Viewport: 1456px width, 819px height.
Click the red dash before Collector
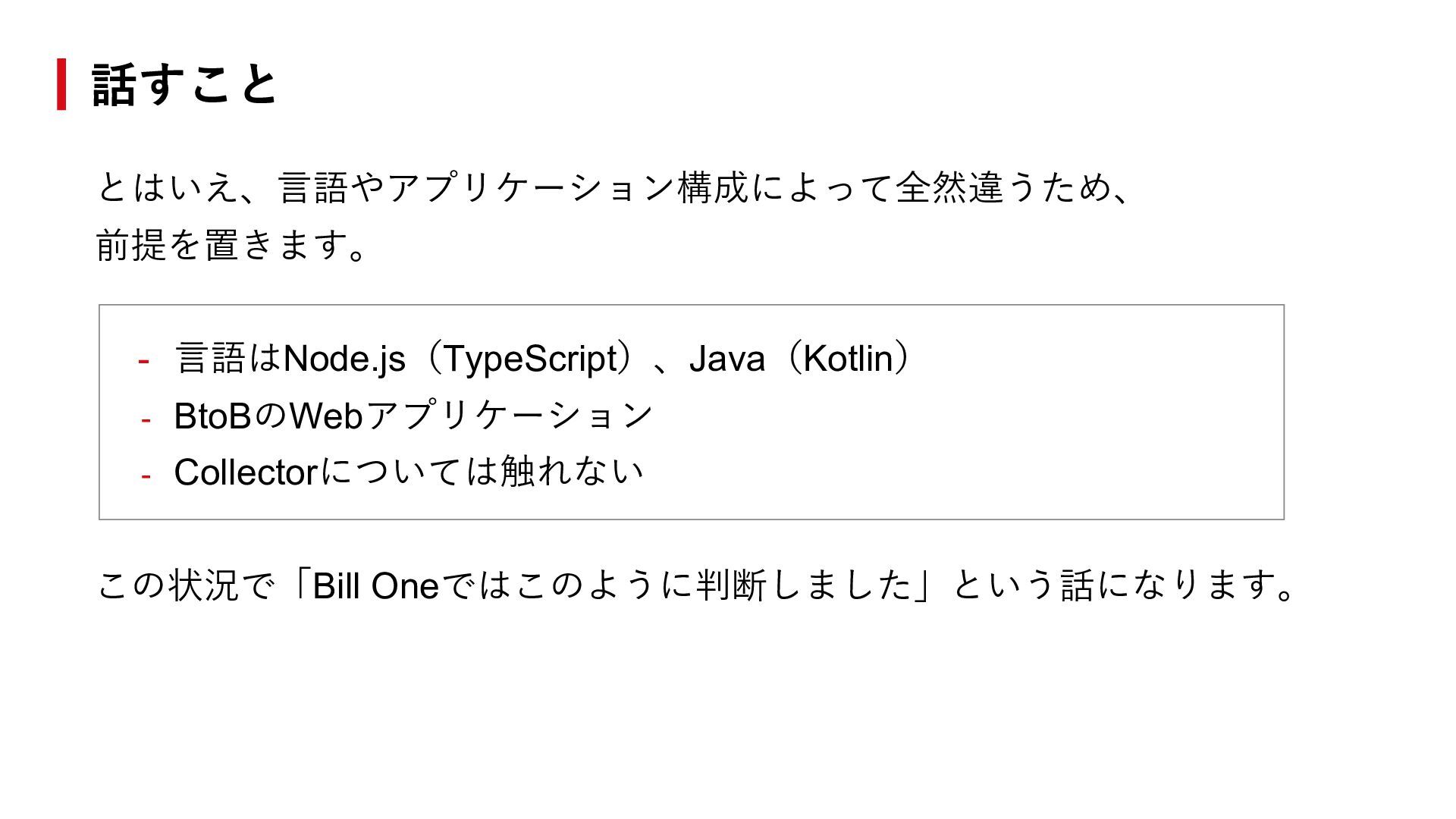click(x=146, y=475)
